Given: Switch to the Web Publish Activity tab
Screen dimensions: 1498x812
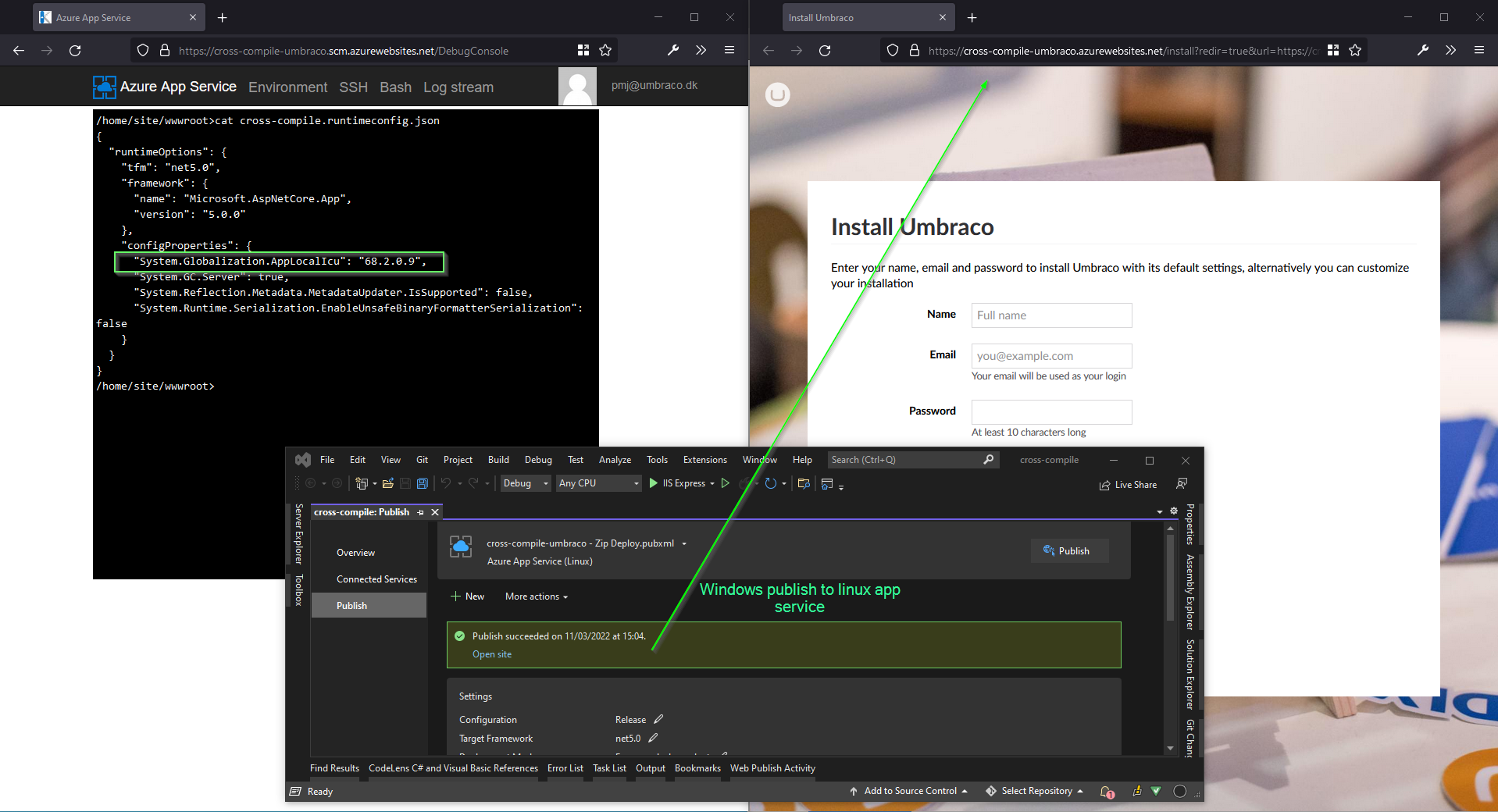Looking at the screenshot, I should 772,768.
